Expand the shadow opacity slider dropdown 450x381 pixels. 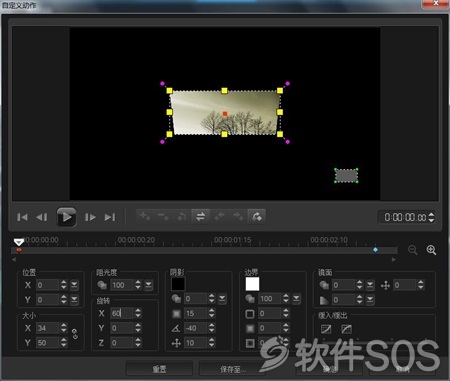tap(222, 299)
